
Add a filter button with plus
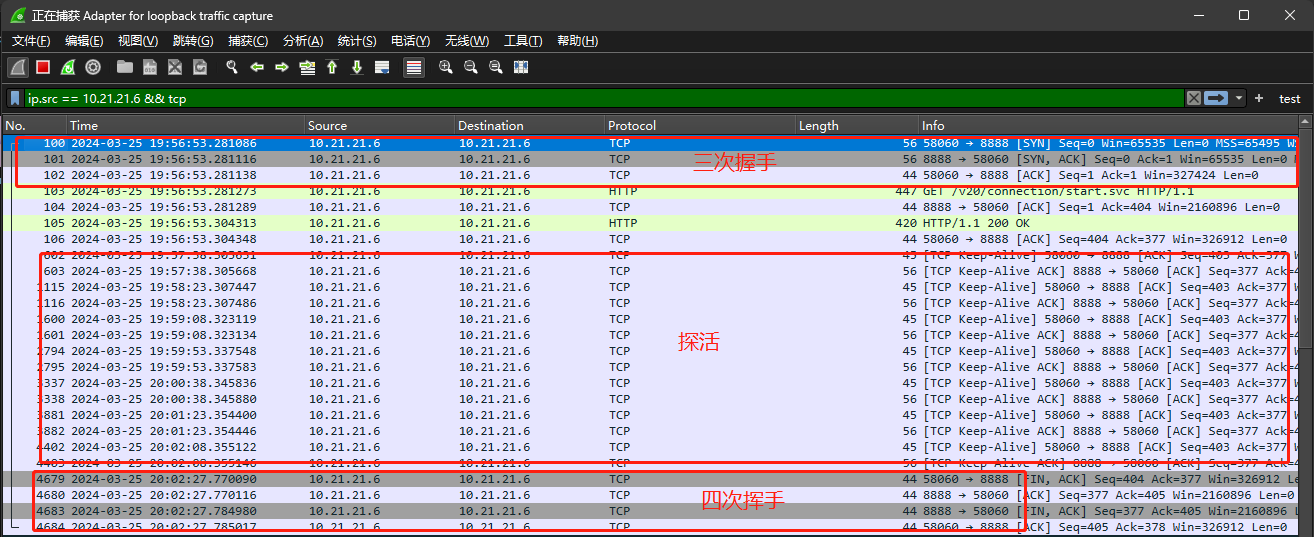pos(1259,98)
